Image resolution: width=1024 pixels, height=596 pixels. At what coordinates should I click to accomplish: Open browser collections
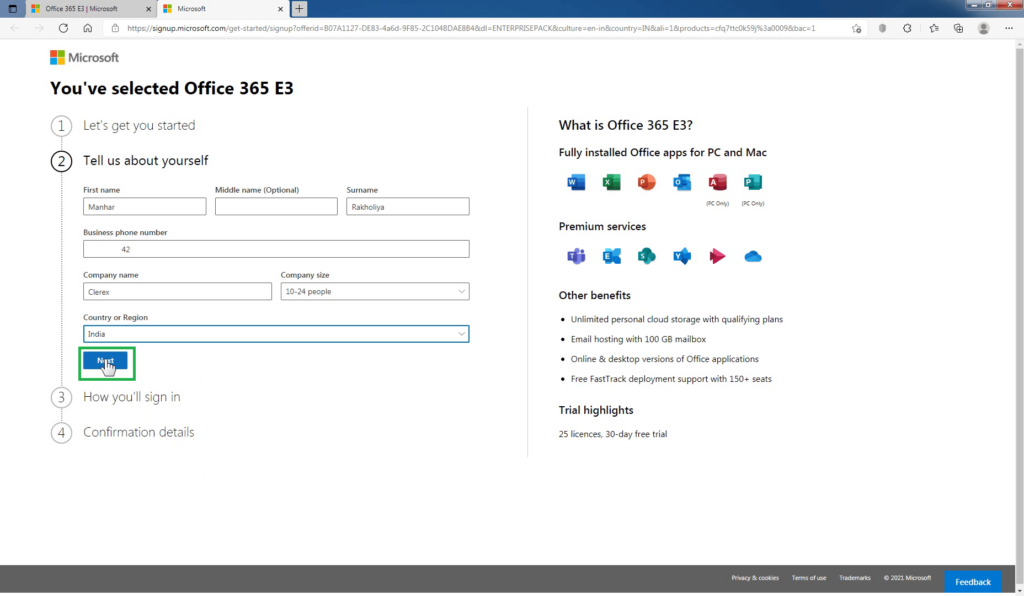pos(958,28)
